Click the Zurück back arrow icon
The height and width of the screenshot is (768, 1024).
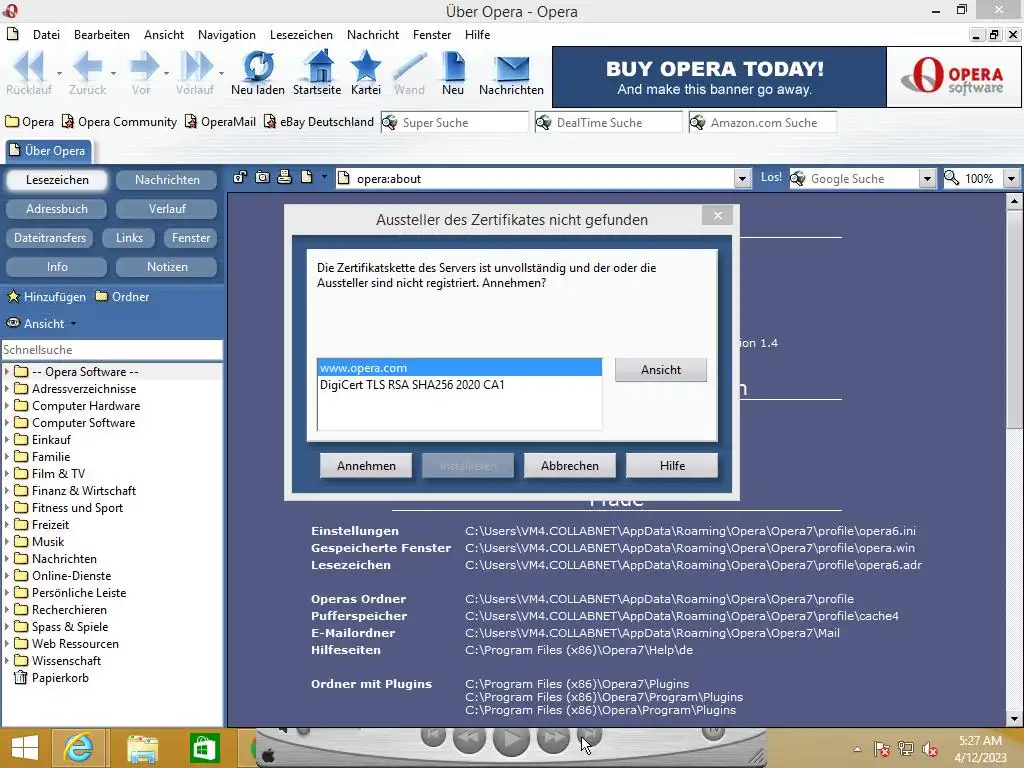click(88, 67)
